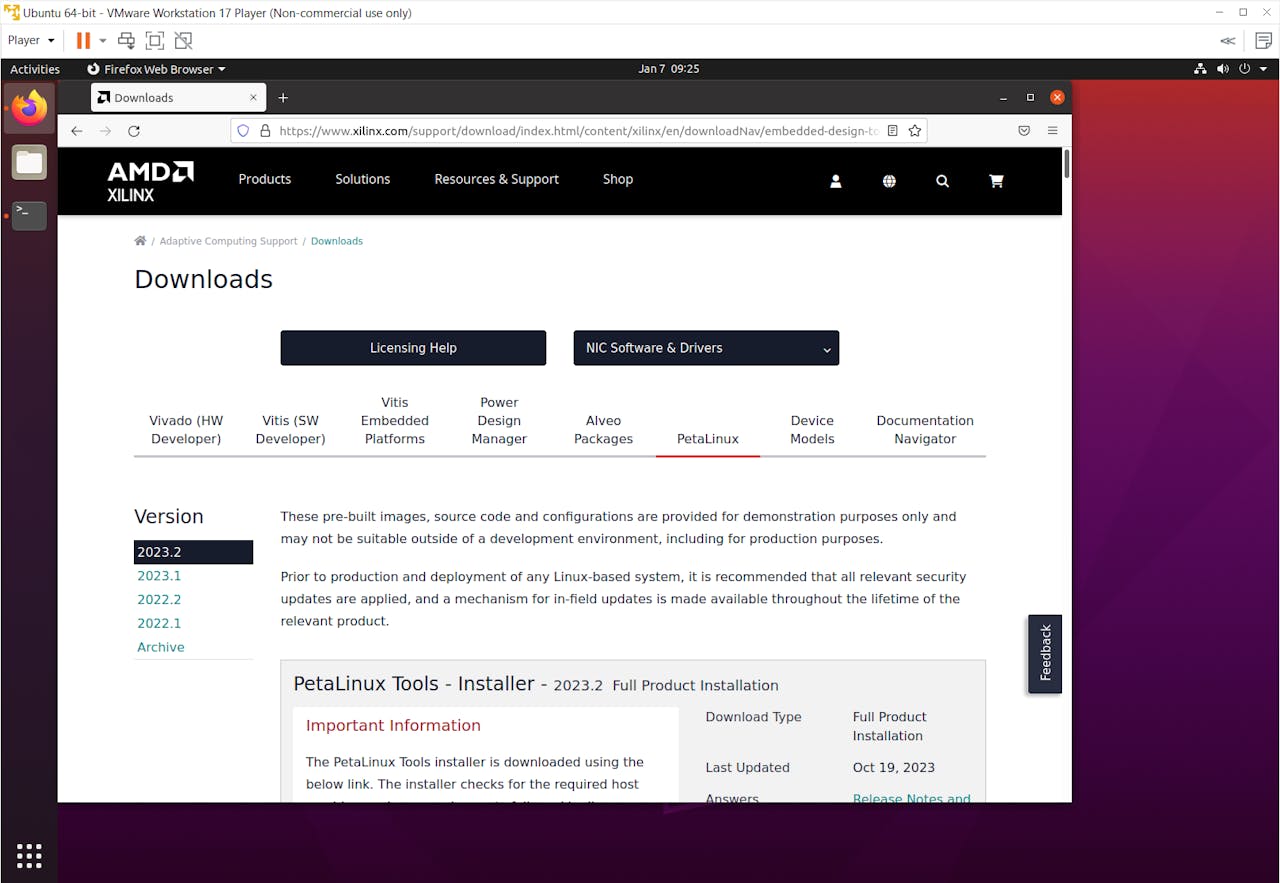The height and width of the screenshot is (883, 1280).
Task: Click the AMD Xilinx logo
Action: point(151,181)
